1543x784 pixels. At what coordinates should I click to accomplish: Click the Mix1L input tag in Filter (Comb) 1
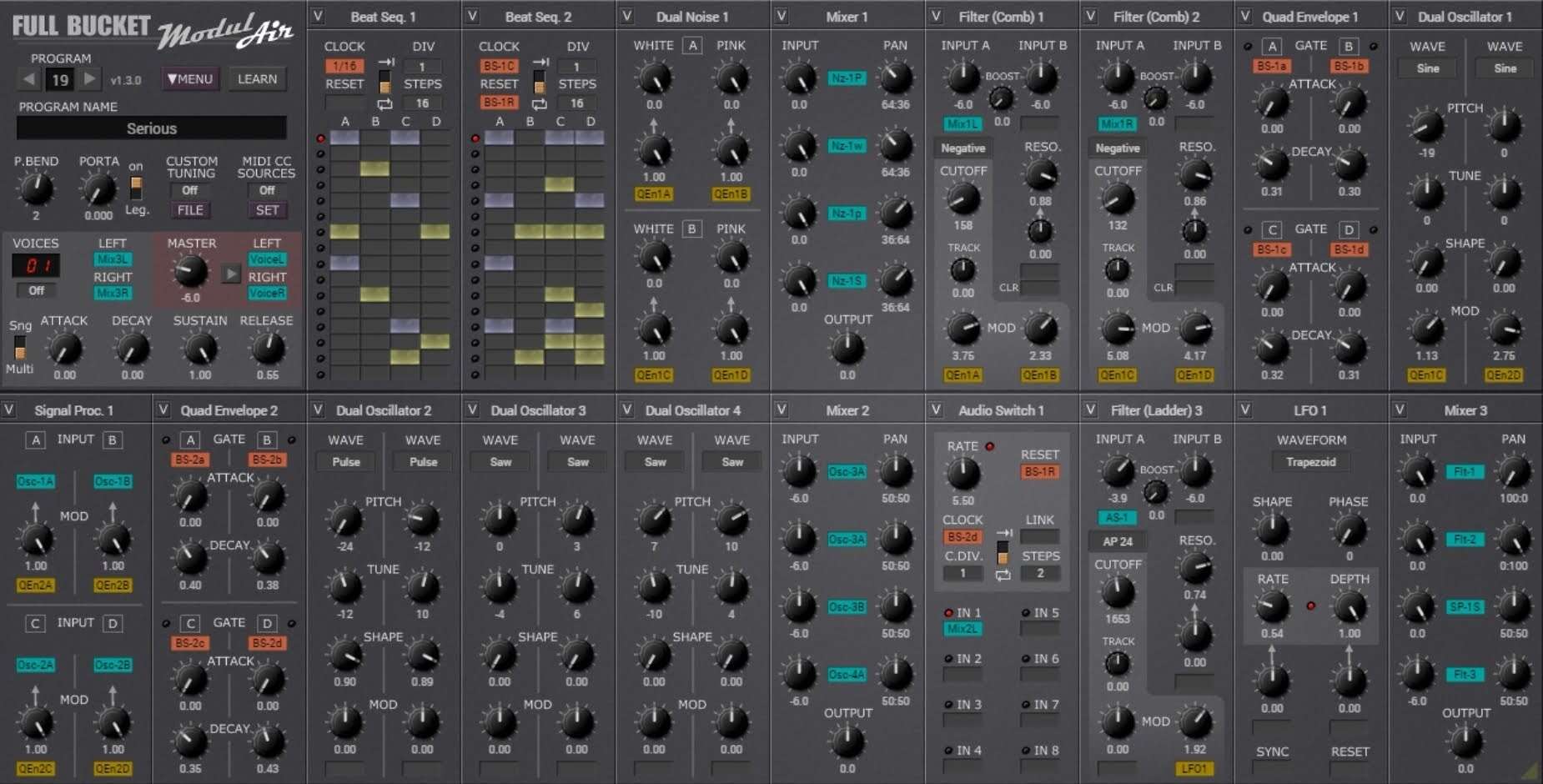coord(962,123)
